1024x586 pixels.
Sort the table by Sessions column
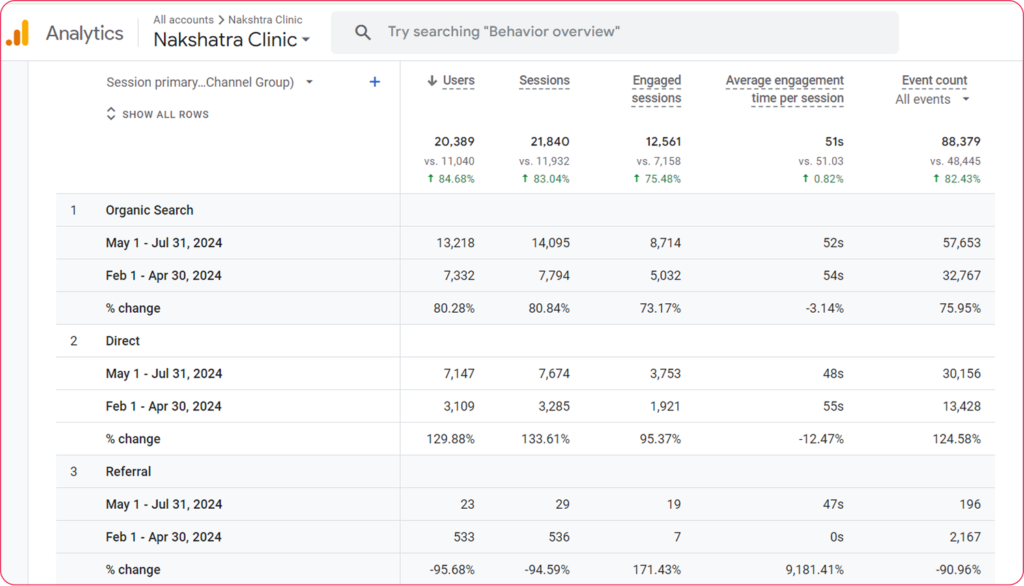(544, 80)
